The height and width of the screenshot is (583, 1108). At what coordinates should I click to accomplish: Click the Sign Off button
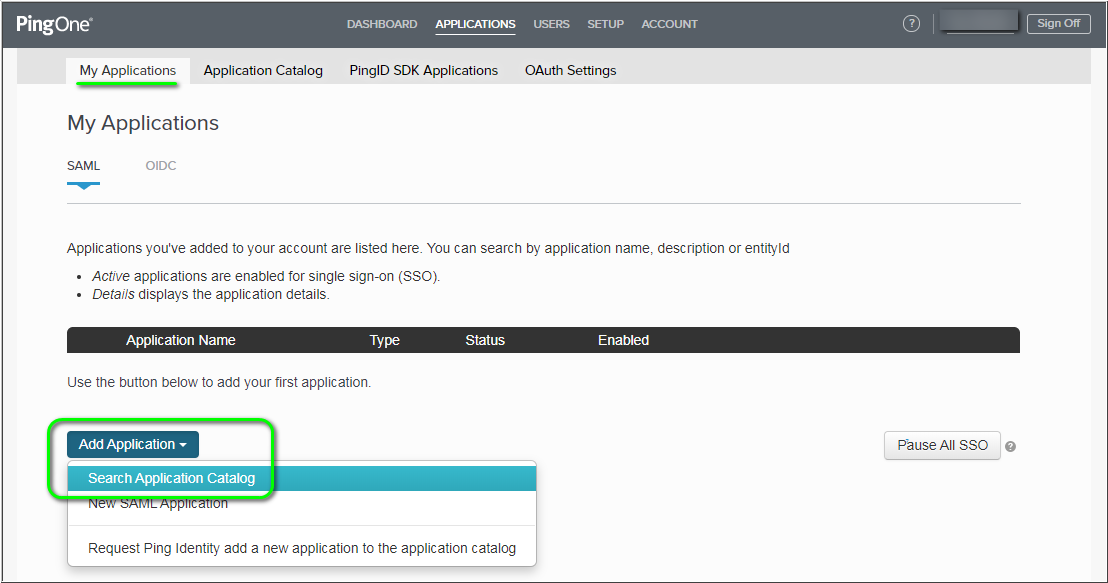click(x=1058, y=24)
